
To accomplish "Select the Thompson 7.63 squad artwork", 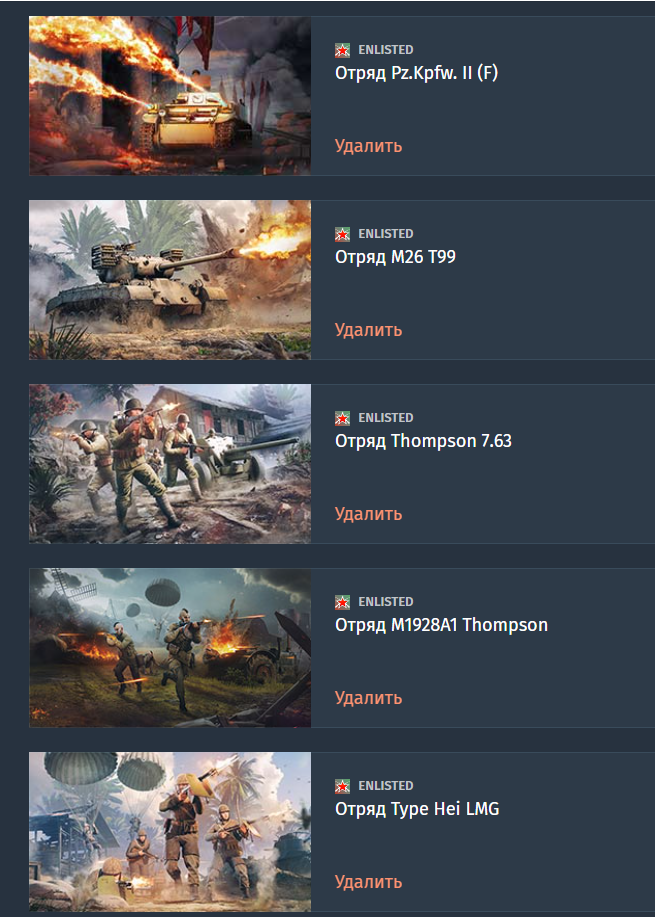I will (170, 464).
